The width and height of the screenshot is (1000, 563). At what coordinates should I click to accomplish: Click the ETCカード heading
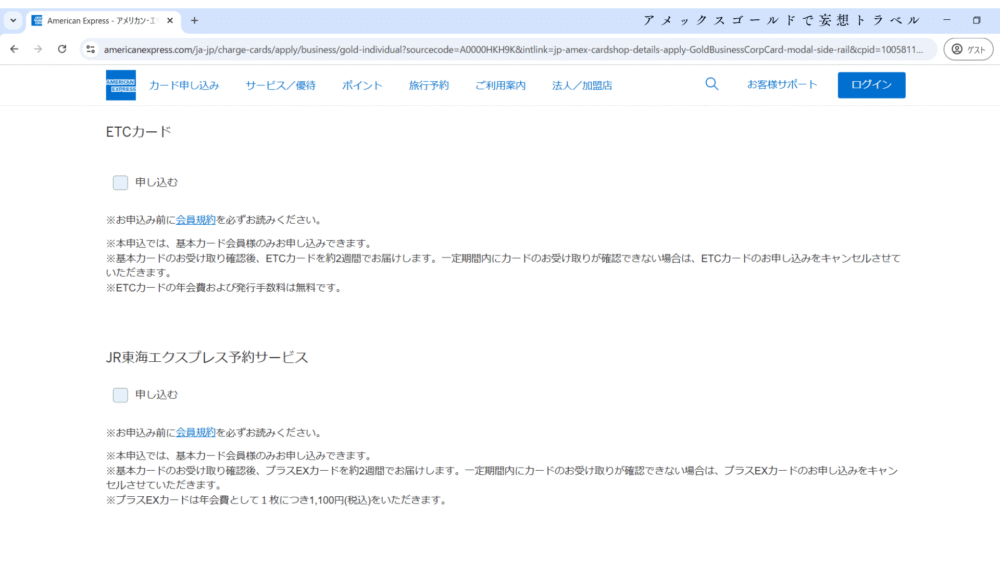point(138,132)
